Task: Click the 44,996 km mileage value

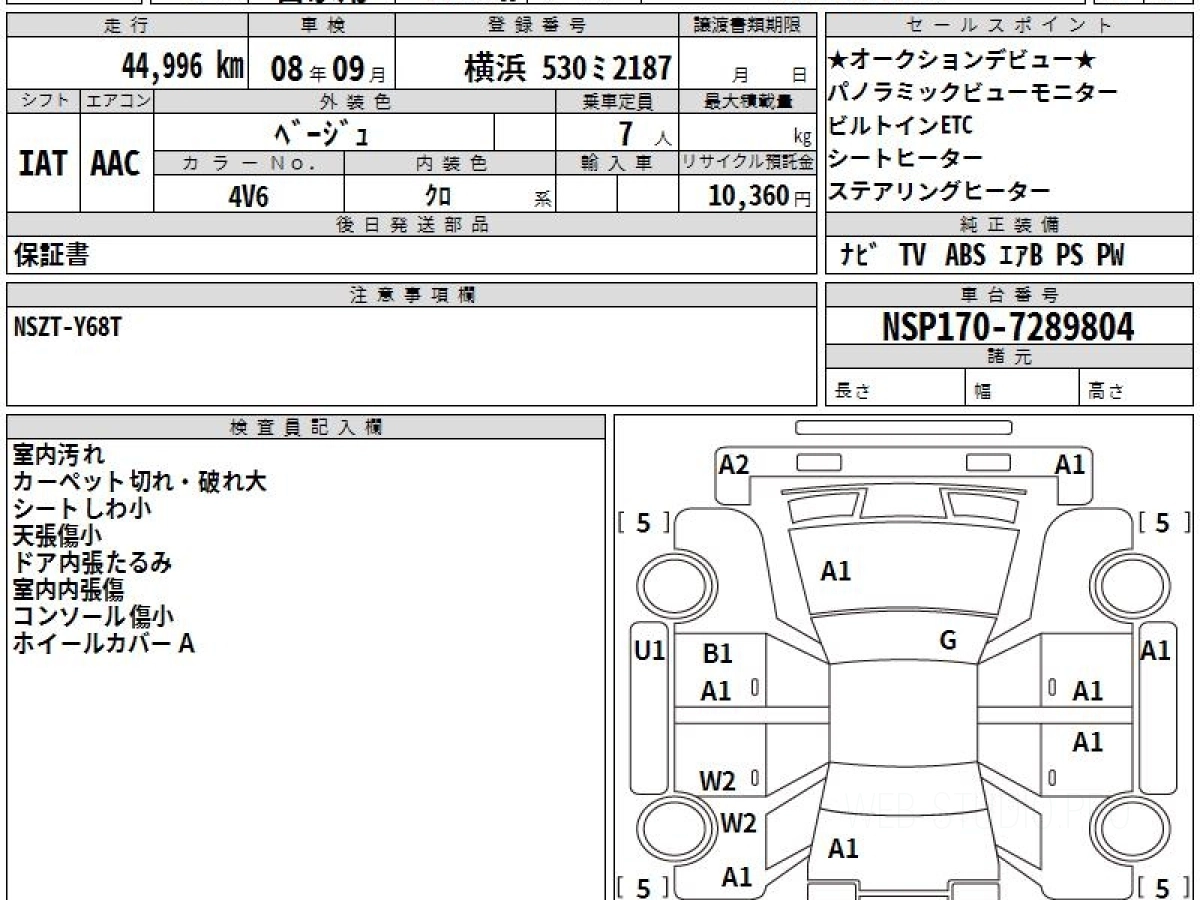Action: 183,67
